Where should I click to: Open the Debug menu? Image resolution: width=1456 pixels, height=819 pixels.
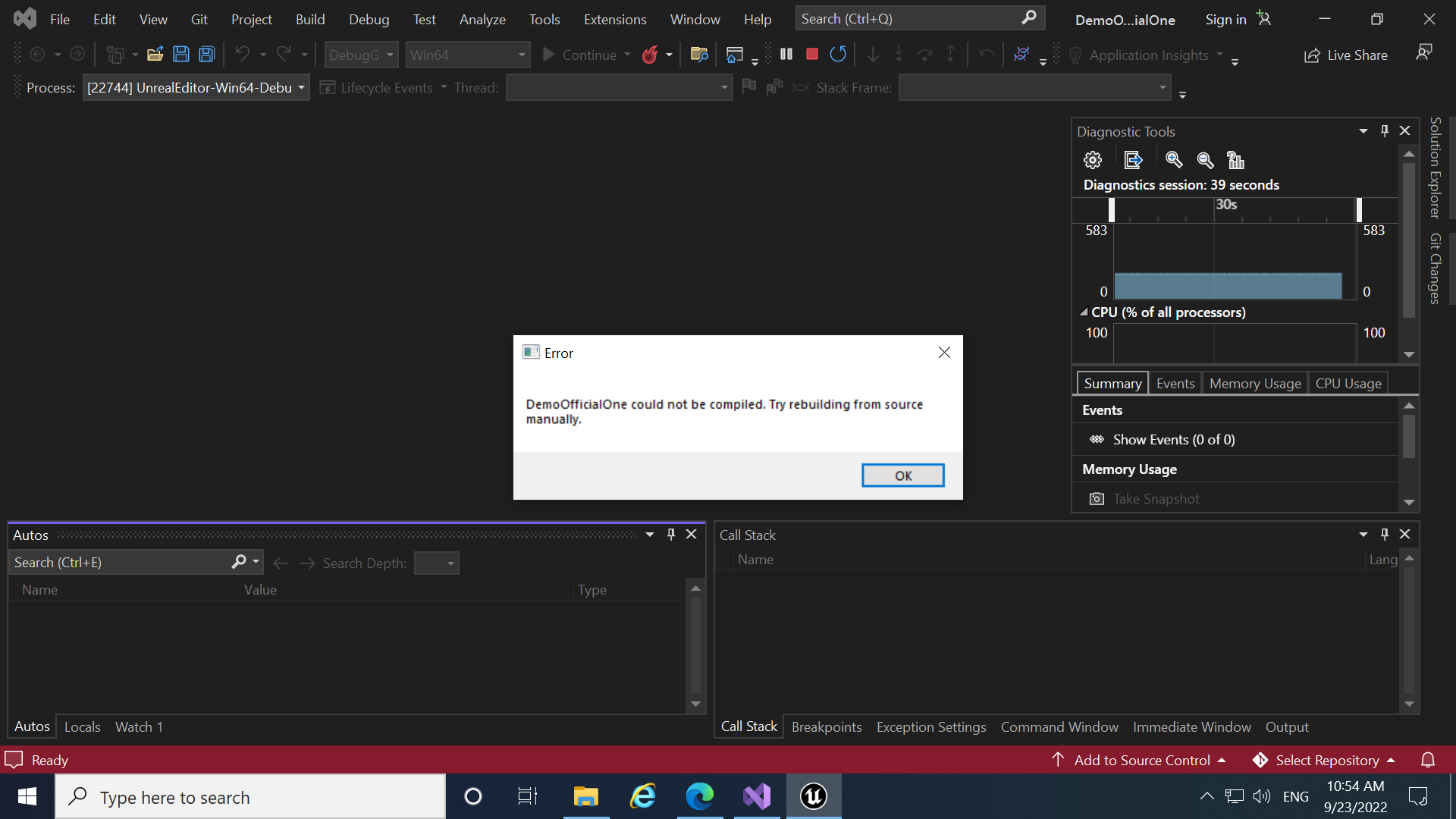[x=369, y=19]
